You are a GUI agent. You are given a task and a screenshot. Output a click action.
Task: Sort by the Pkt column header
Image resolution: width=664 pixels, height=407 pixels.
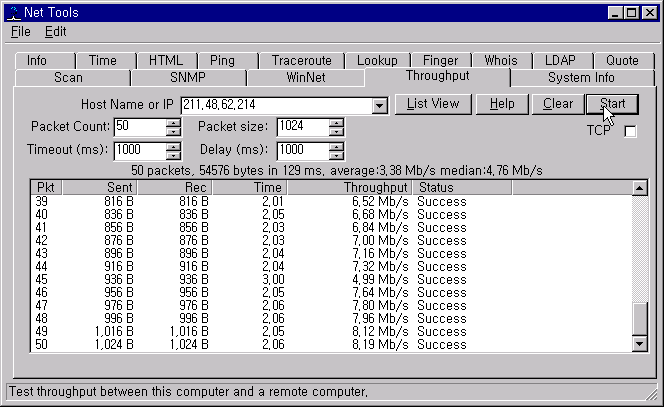pyautogui.click(x=47, y=188)
